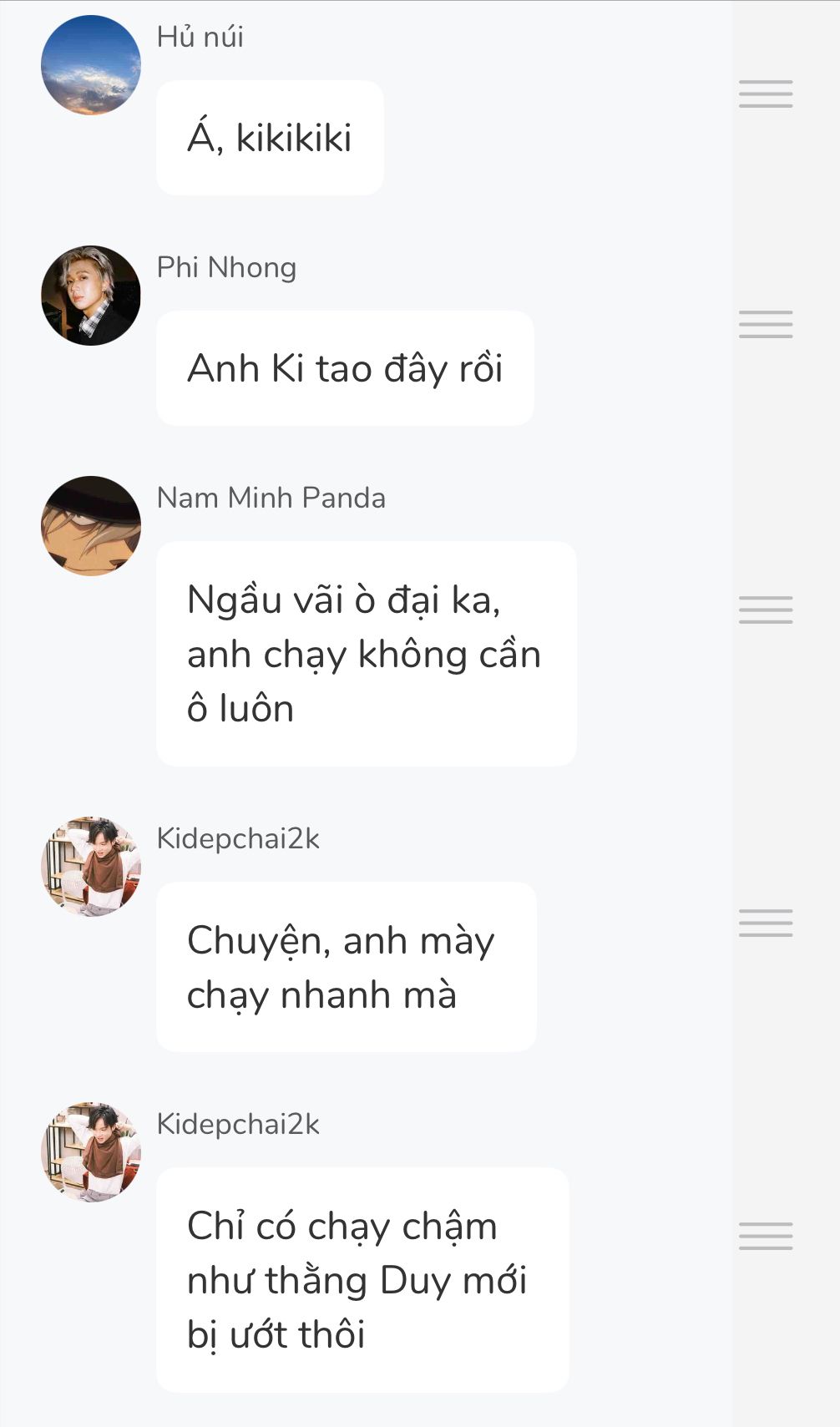Image resolution: width=840 pixels, height=1427 pixels.
Task: Click the first 'Kidepchai2k' sender name
Action: click(238, 839)
